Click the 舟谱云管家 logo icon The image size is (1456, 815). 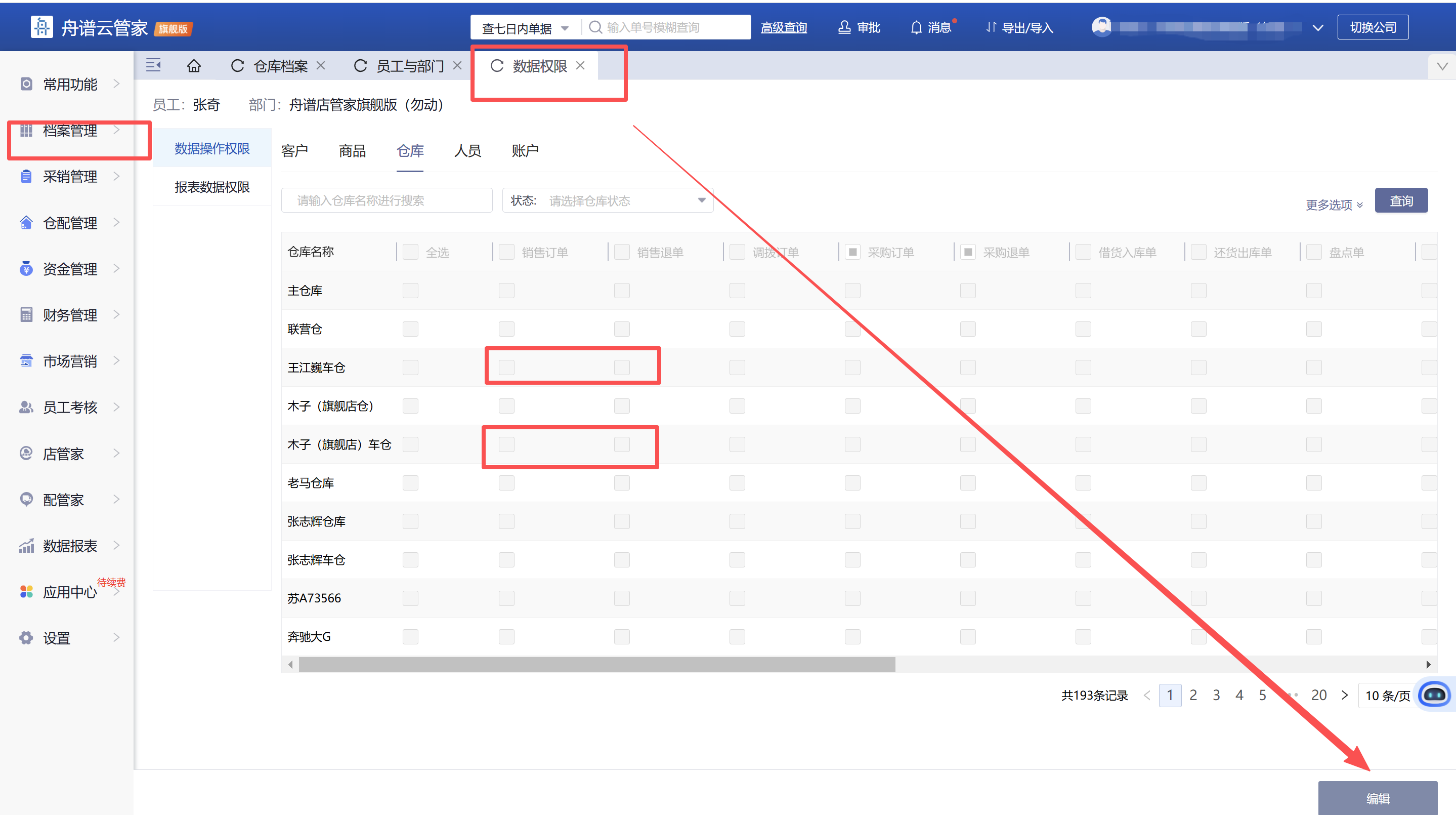42,27
